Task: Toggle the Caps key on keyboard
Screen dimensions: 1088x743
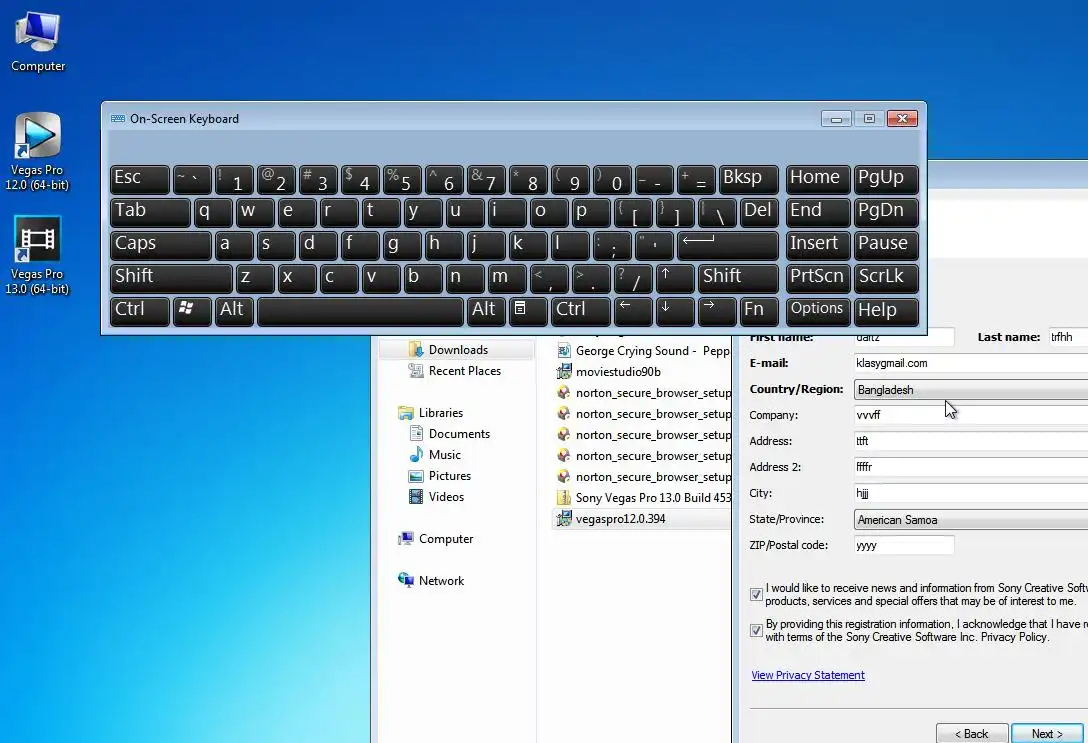Action: coord(160,246)
